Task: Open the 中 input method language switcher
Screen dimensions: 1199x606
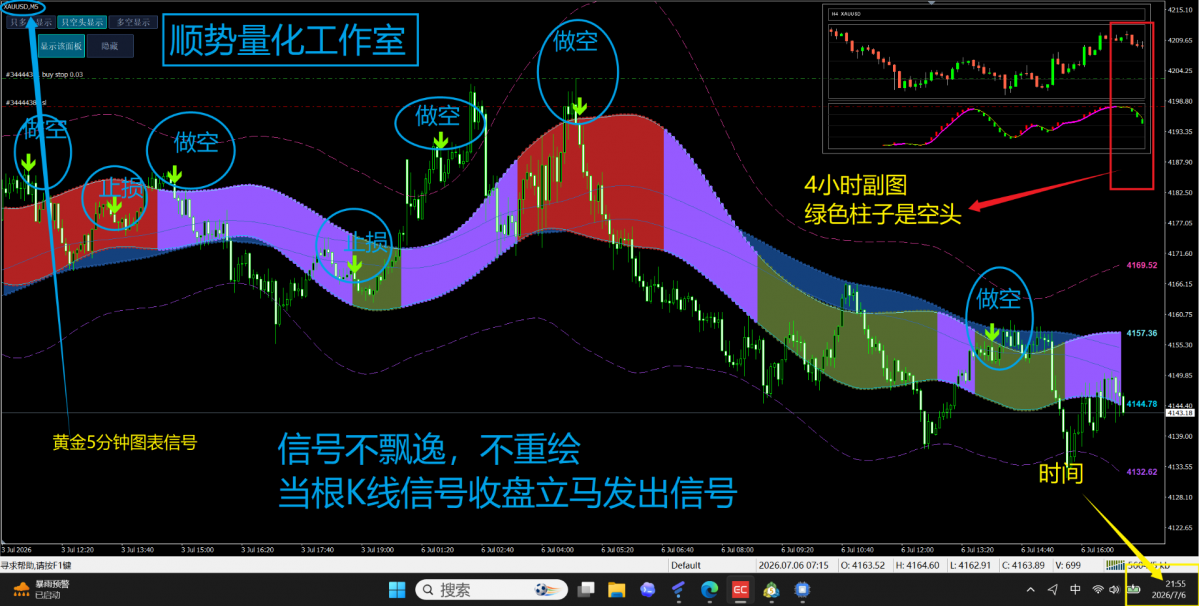Action: click(x=1075, y=589)
